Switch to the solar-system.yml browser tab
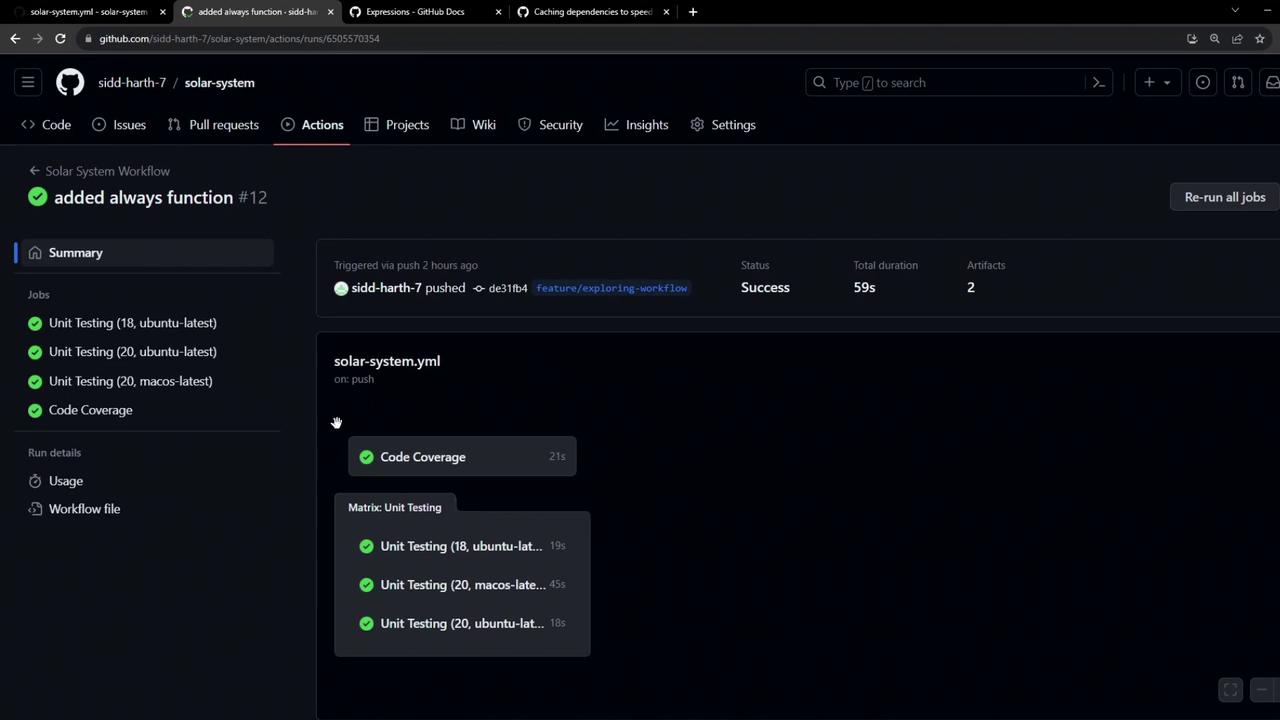 [x=88, y=12]
